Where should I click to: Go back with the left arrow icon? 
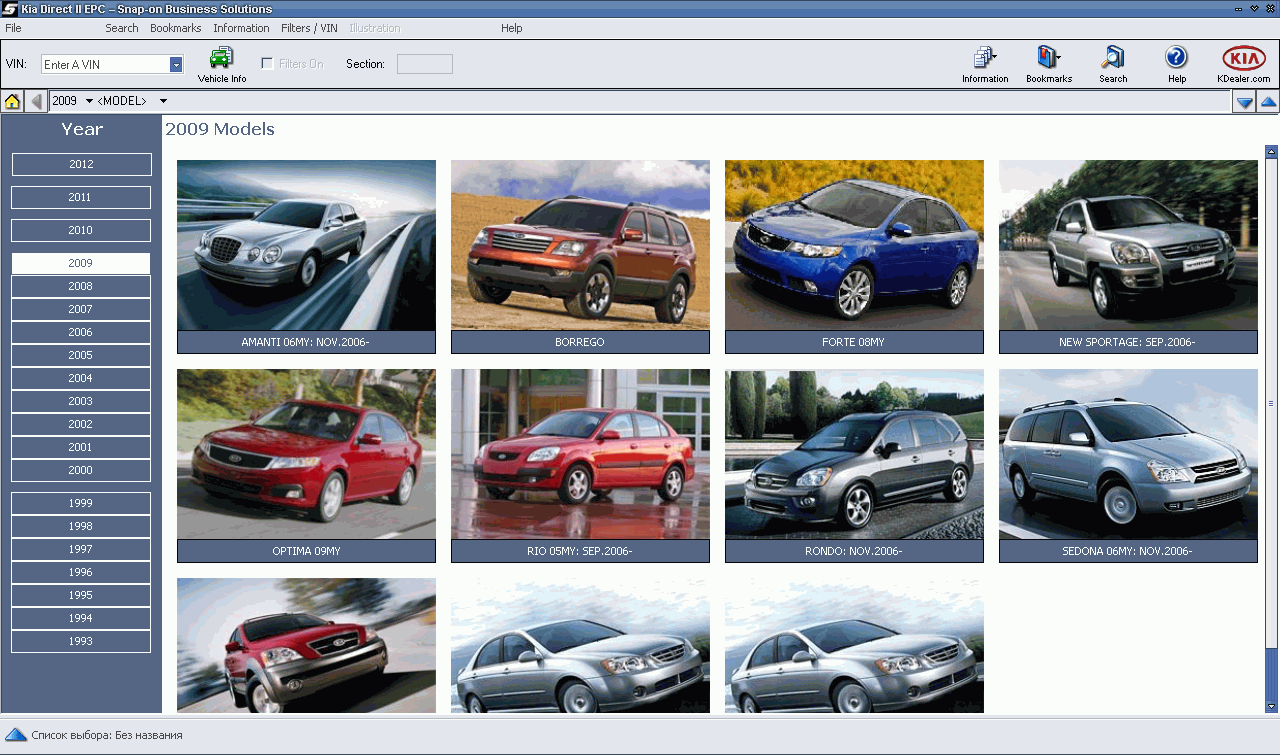point(36,101)
